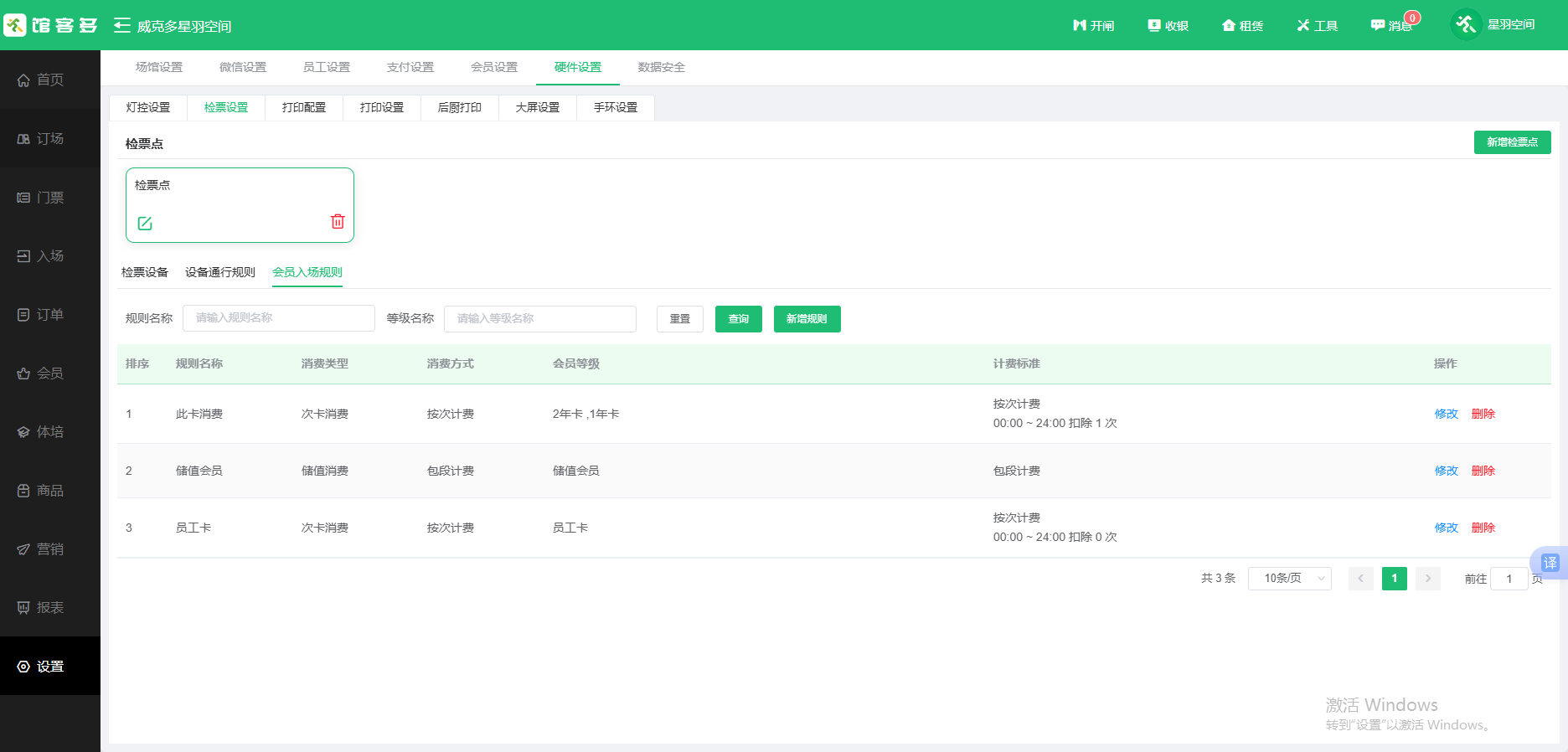Click the edit icon on 检票点 card

(145, 224)
